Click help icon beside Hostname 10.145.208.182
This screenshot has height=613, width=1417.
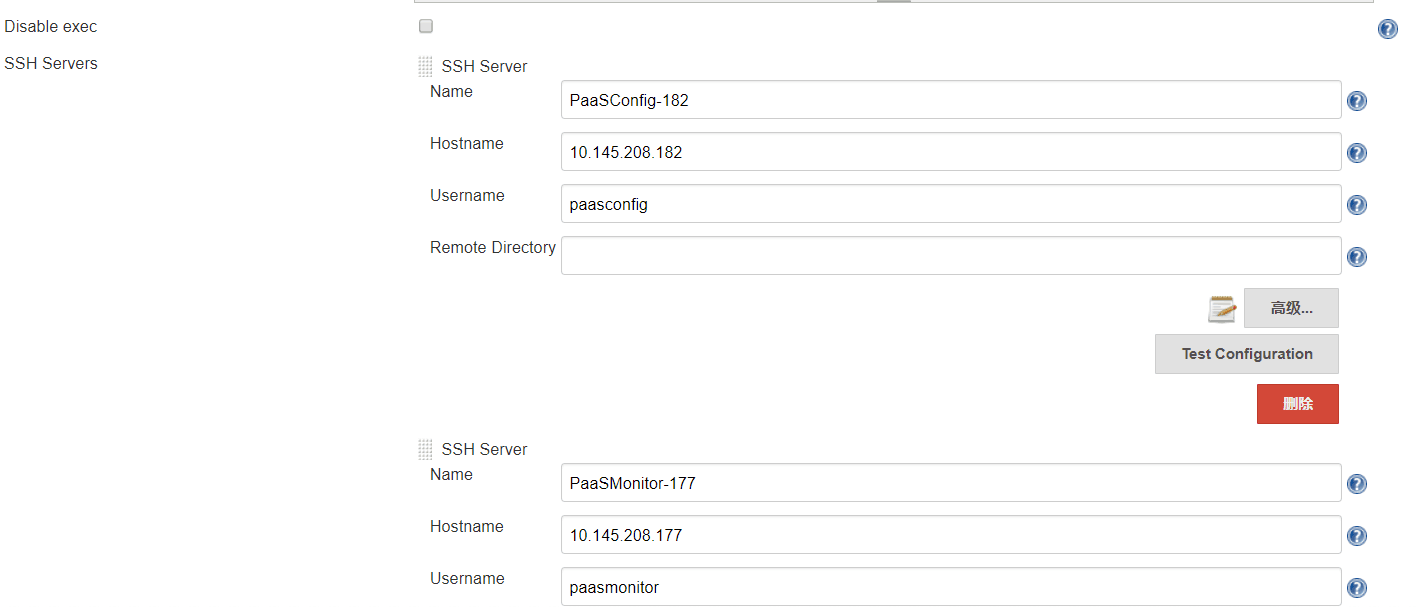click(1357, 153)
